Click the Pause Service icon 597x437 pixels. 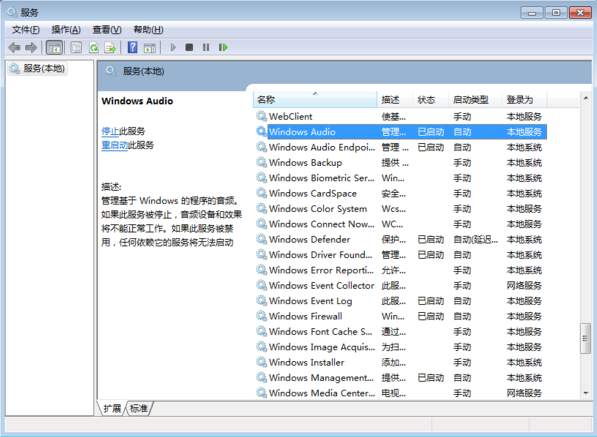pos(206,48)
